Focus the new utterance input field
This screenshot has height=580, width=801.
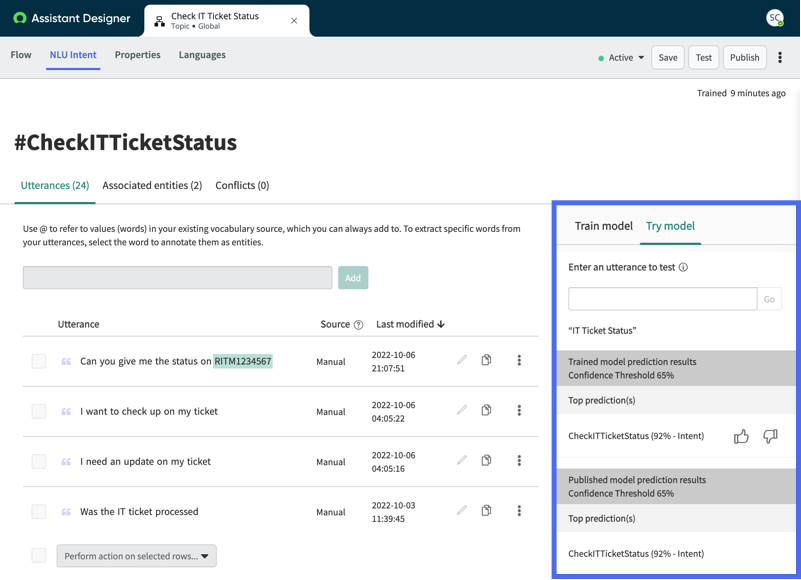[177, 278]
